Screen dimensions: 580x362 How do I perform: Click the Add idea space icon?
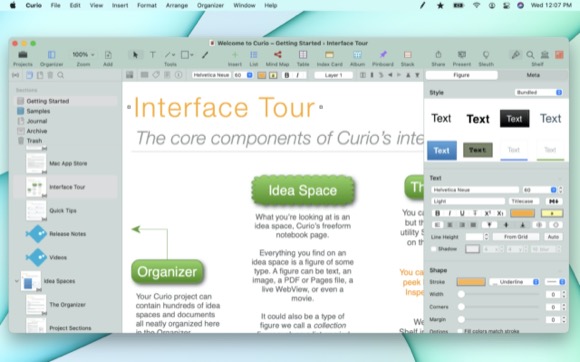(x=108, y=55)
